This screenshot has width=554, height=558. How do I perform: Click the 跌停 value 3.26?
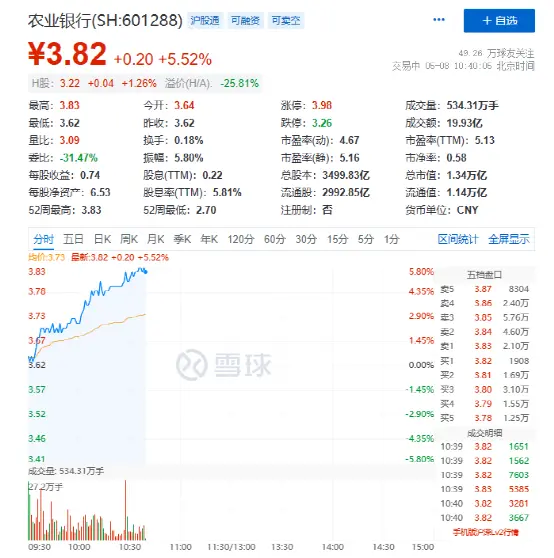[x=322, y=123]
